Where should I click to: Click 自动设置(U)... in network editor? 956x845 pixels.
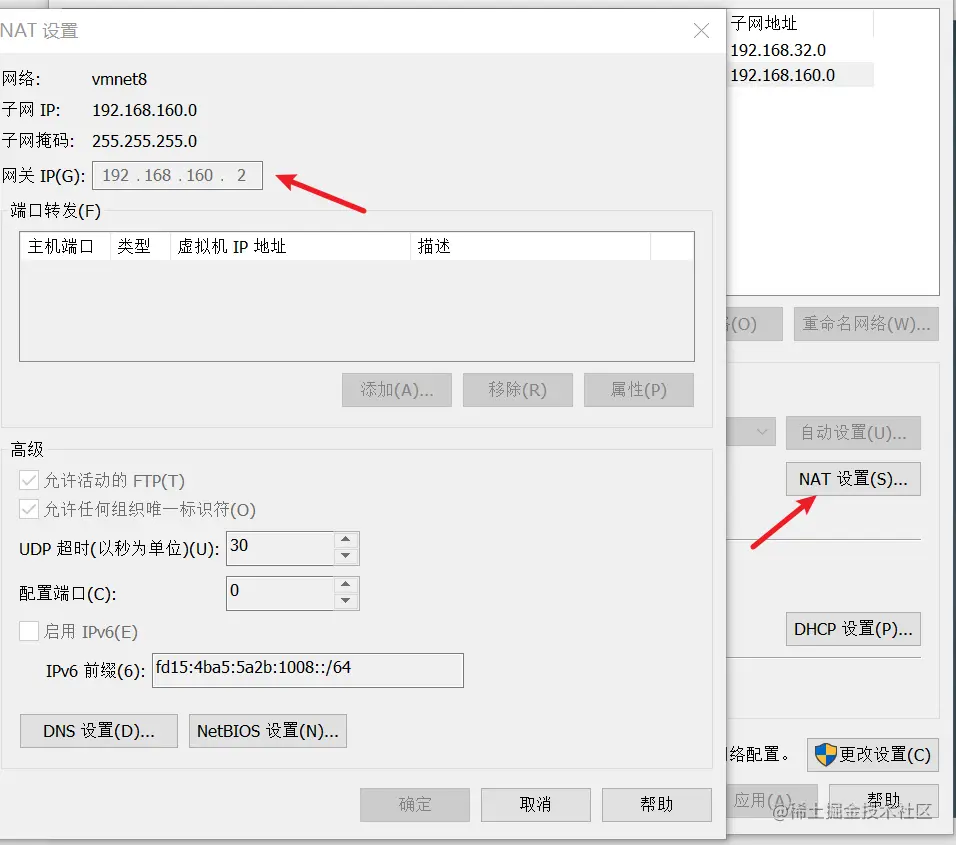pyautogui.click(x=853, y=433)
